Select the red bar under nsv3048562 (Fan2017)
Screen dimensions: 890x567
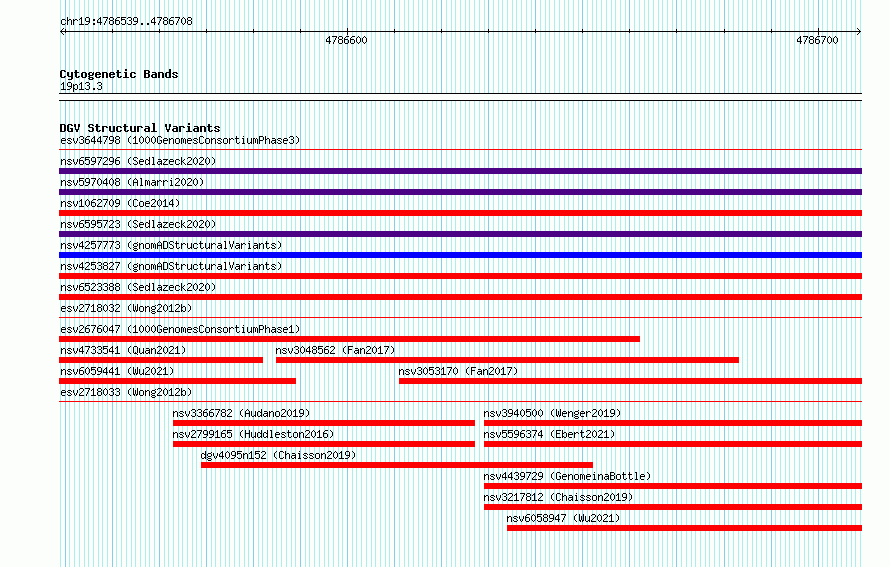tap(507, 360)
